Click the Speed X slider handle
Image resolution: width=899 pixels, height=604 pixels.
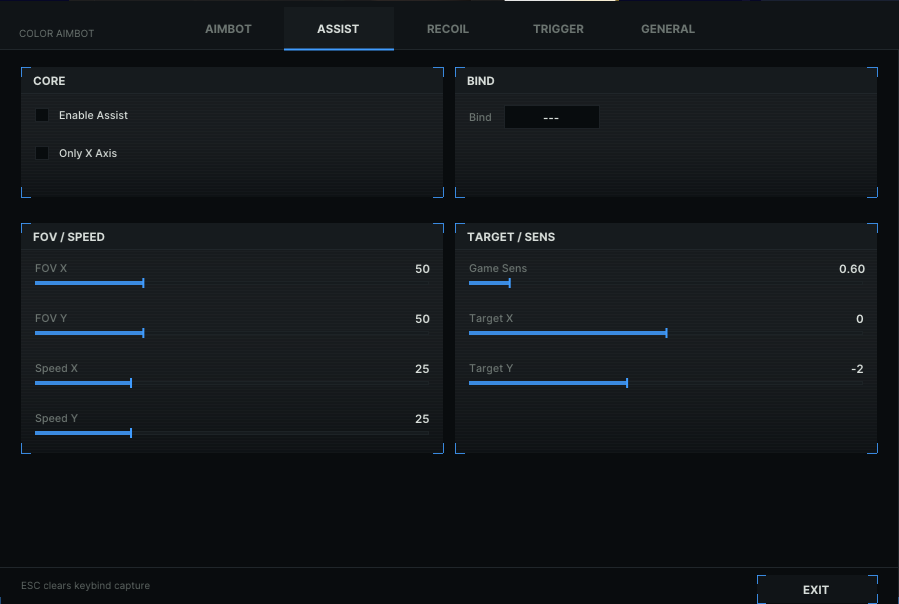coord(131,383)
